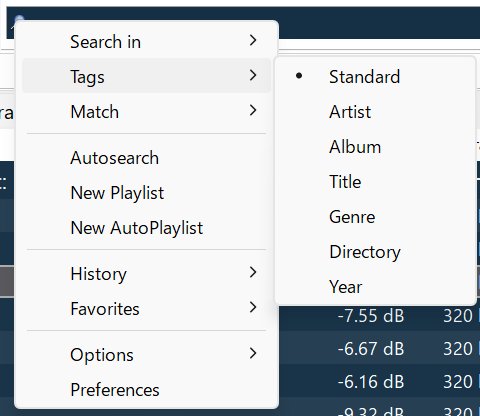Open the History submenu
Image resolution: width=480 pixels, height=416 pixels.
coord(146,274)
